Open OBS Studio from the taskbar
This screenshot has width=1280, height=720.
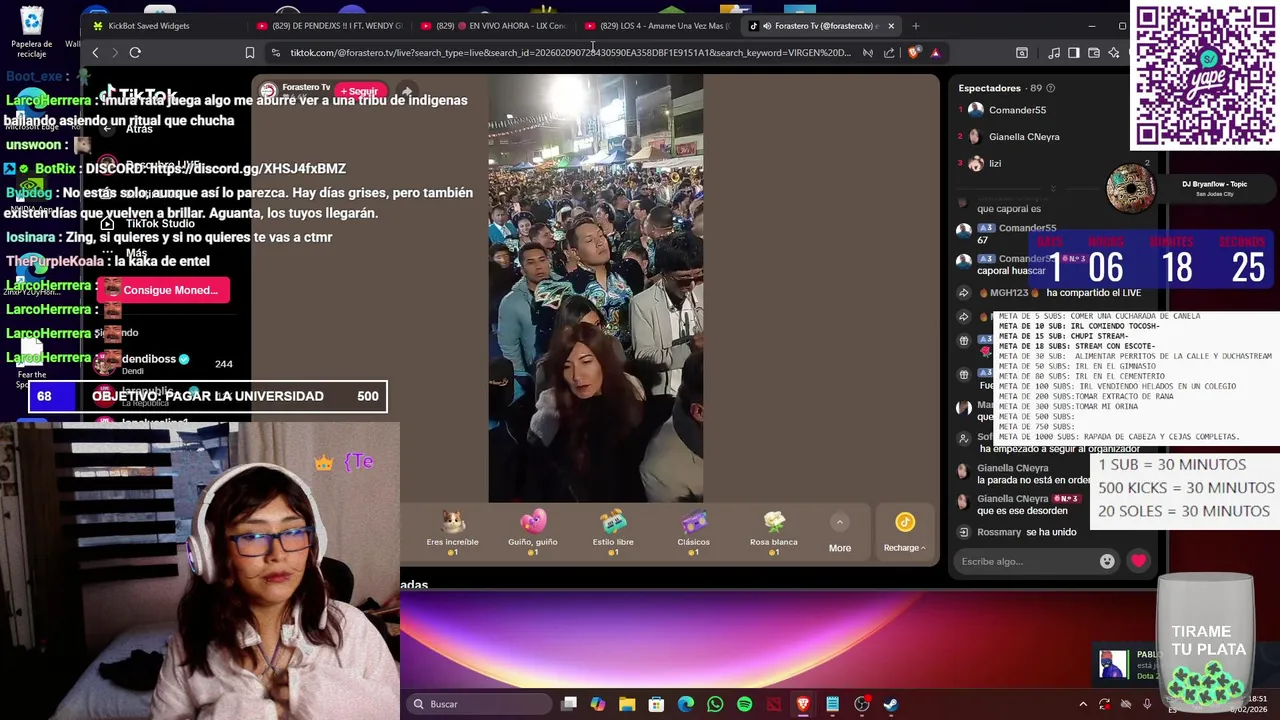point(862,704)
